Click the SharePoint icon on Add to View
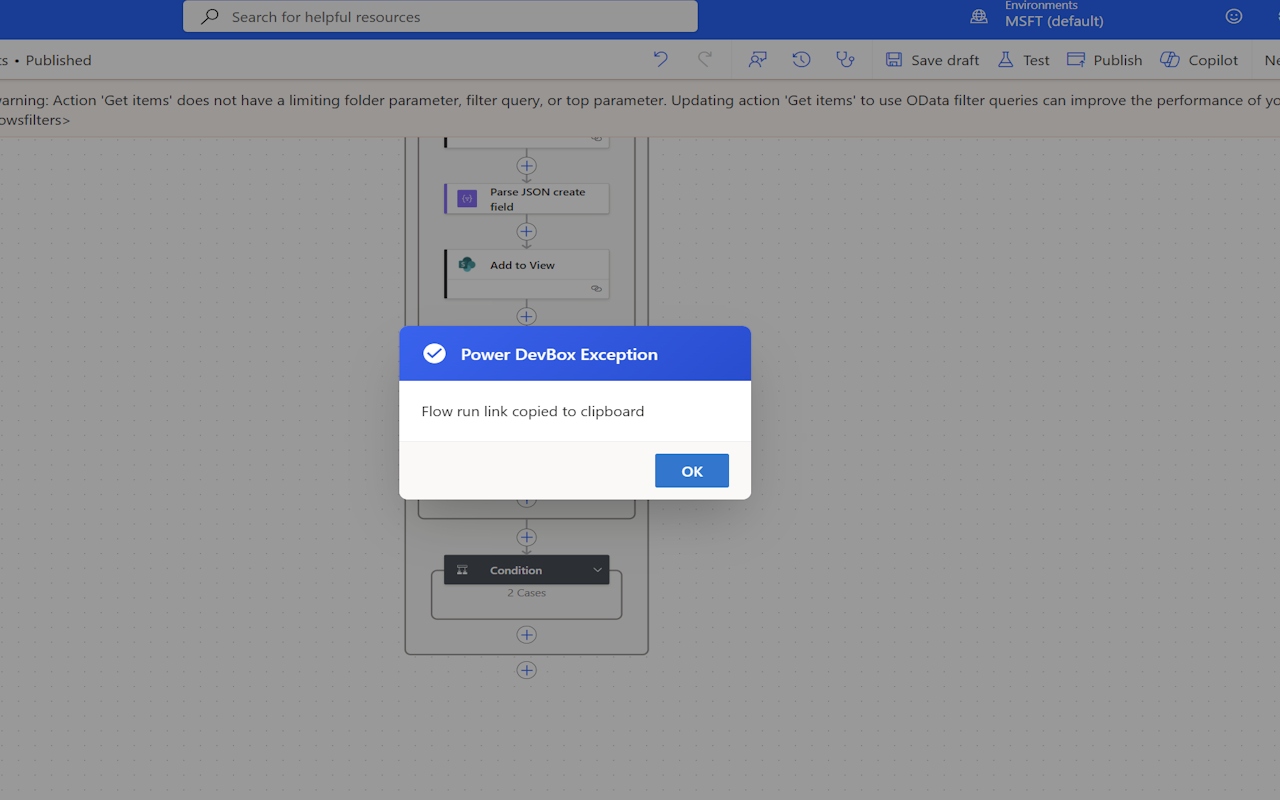This screenshot has height=800, width=1280. 467,265
